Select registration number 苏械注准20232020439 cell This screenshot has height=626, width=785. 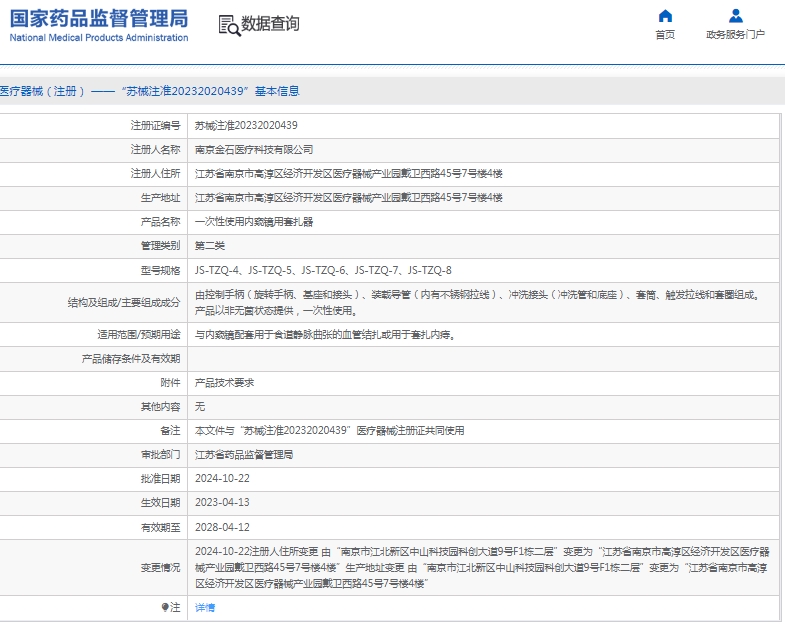[x=246, y=126]
